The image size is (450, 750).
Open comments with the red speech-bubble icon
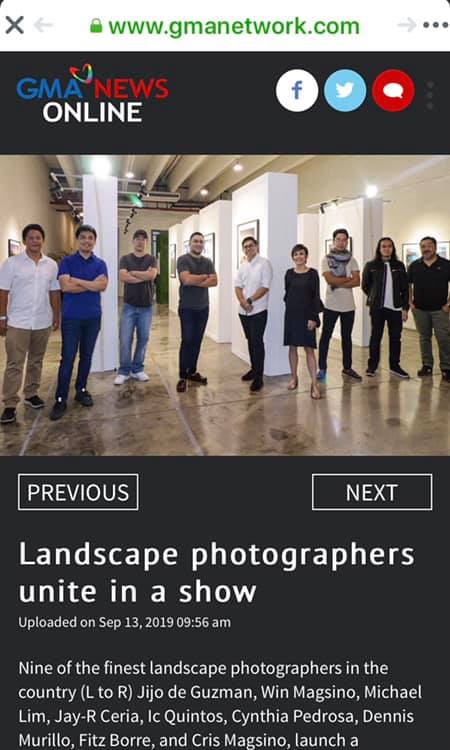click(x=394, y=90)
